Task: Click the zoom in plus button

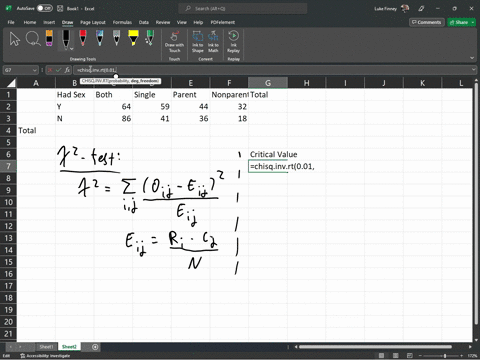Action: tap(462, 356)
